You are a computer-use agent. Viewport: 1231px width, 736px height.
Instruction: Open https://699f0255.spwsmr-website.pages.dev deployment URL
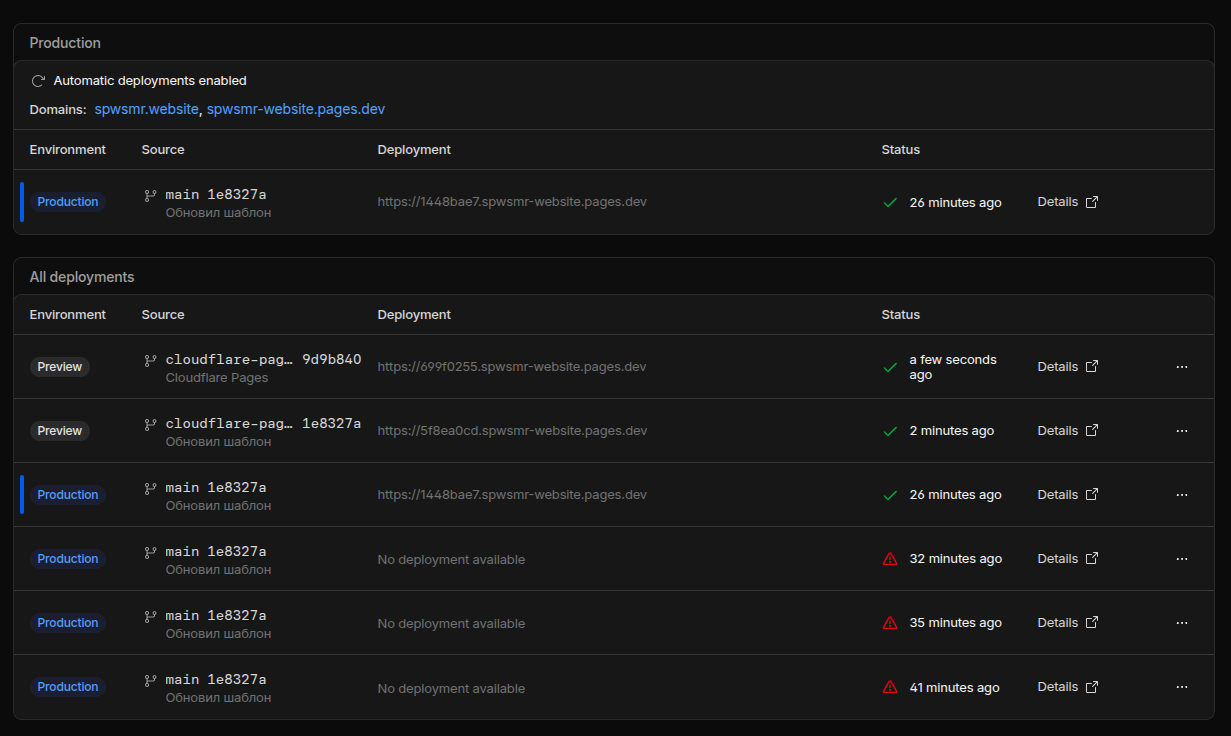click(x=512, y=367)
